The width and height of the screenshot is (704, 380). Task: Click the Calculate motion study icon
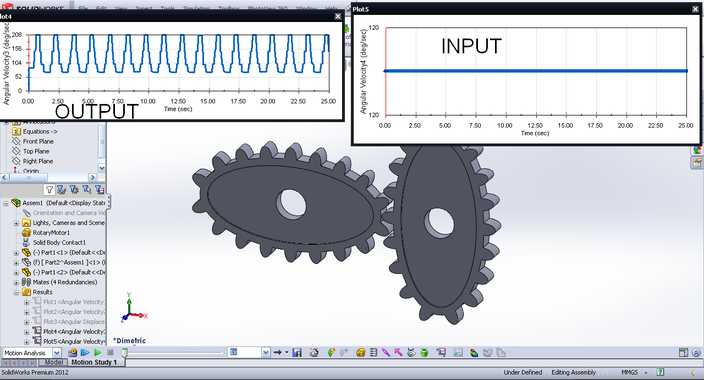72,353
